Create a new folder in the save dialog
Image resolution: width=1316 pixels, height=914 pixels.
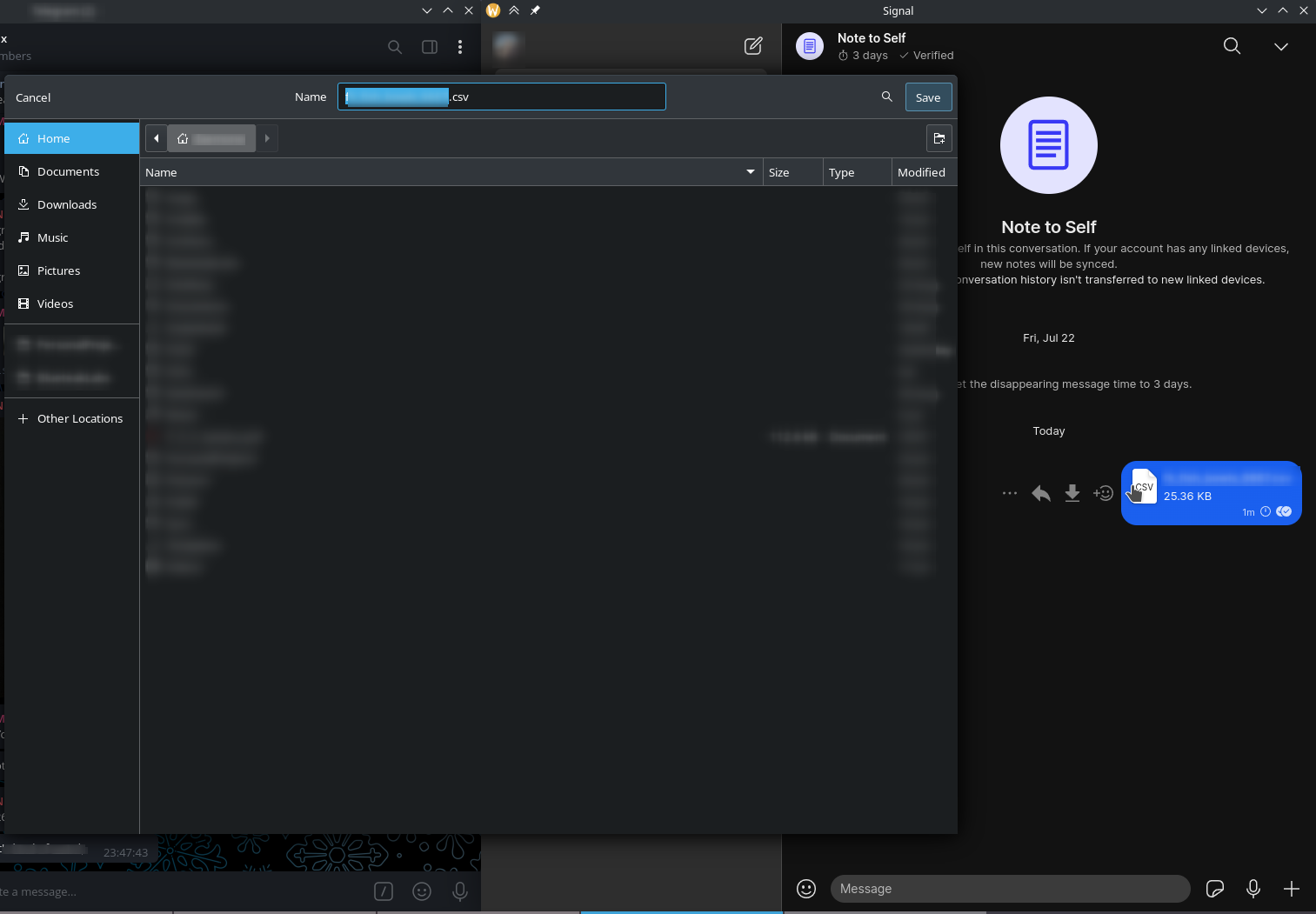point(939,138)
